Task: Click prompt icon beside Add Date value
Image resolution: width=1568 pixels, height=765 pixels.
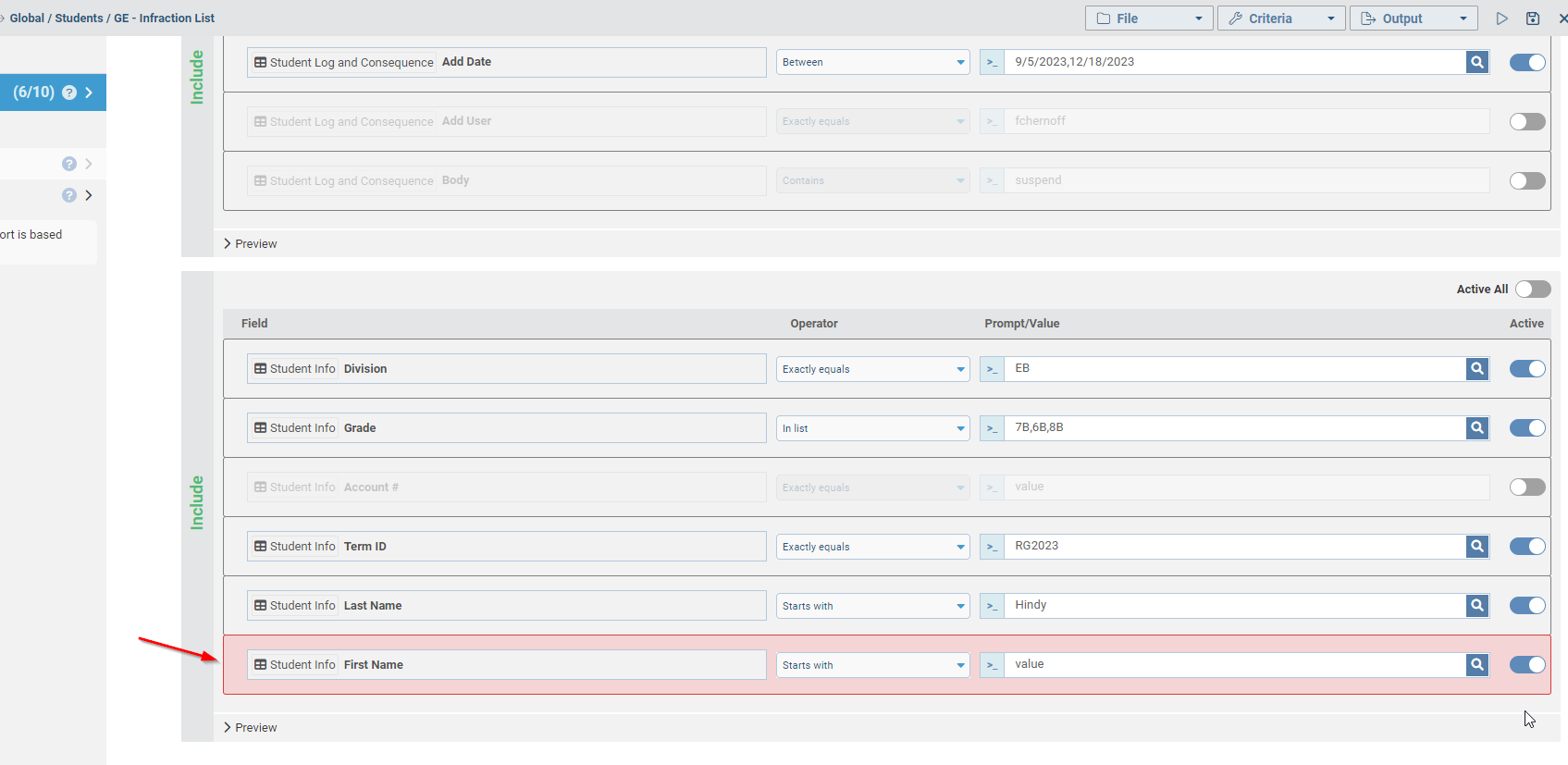Action: click(992, 62)
